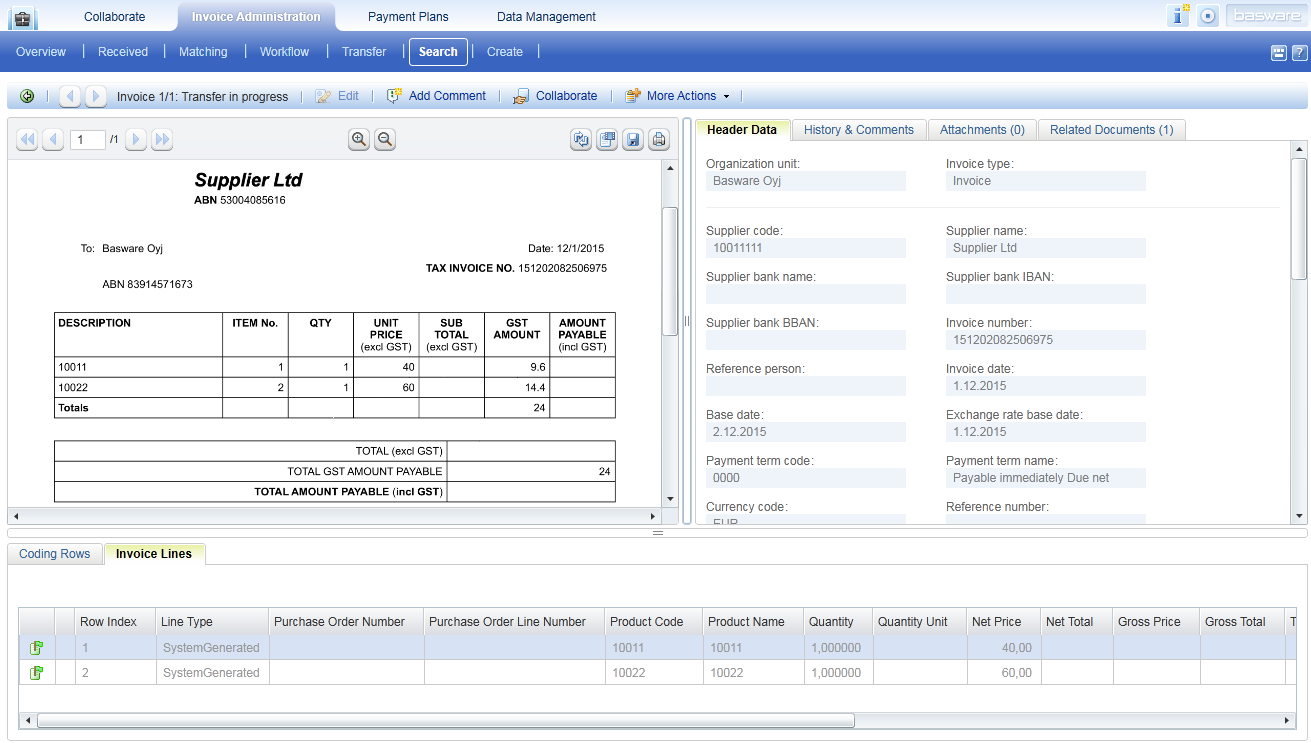Viewport: 1311px width, 743px height.
Task: Open the More Actions dropdown
Action: pos(678,96)
